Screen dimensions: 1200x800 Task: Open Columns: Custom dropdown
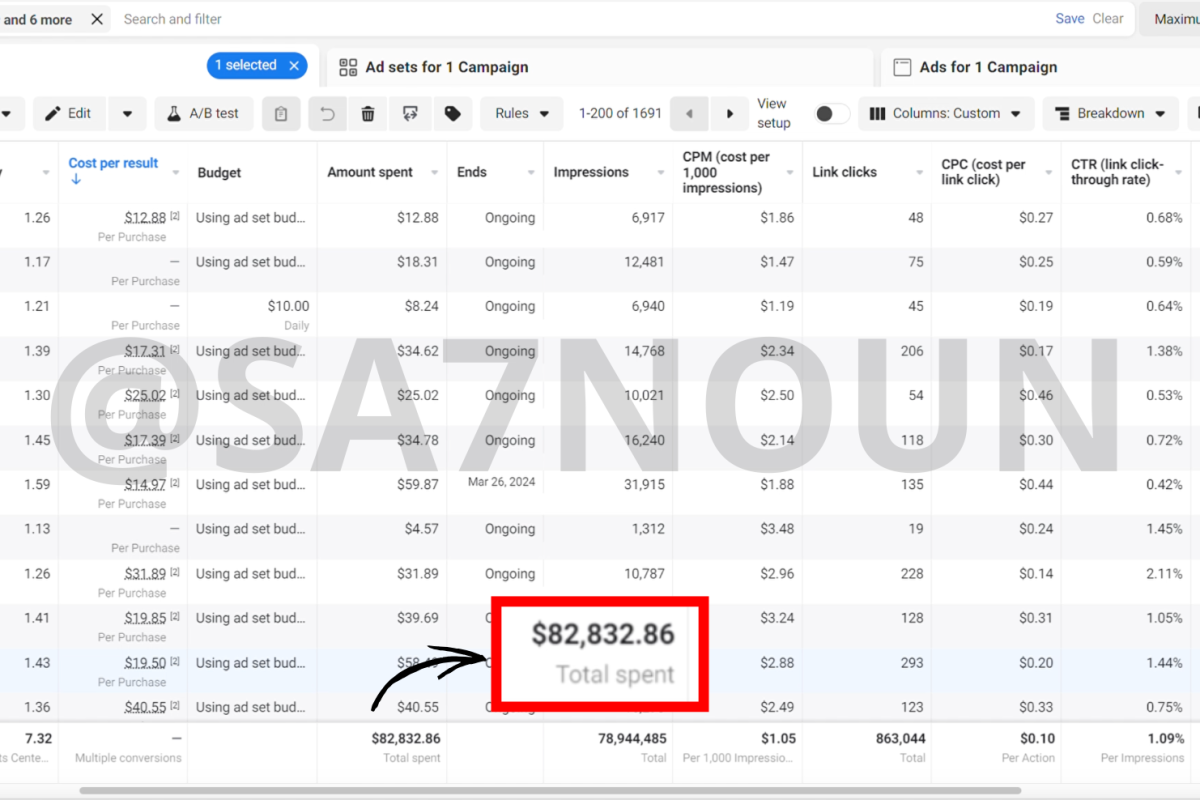946,114
